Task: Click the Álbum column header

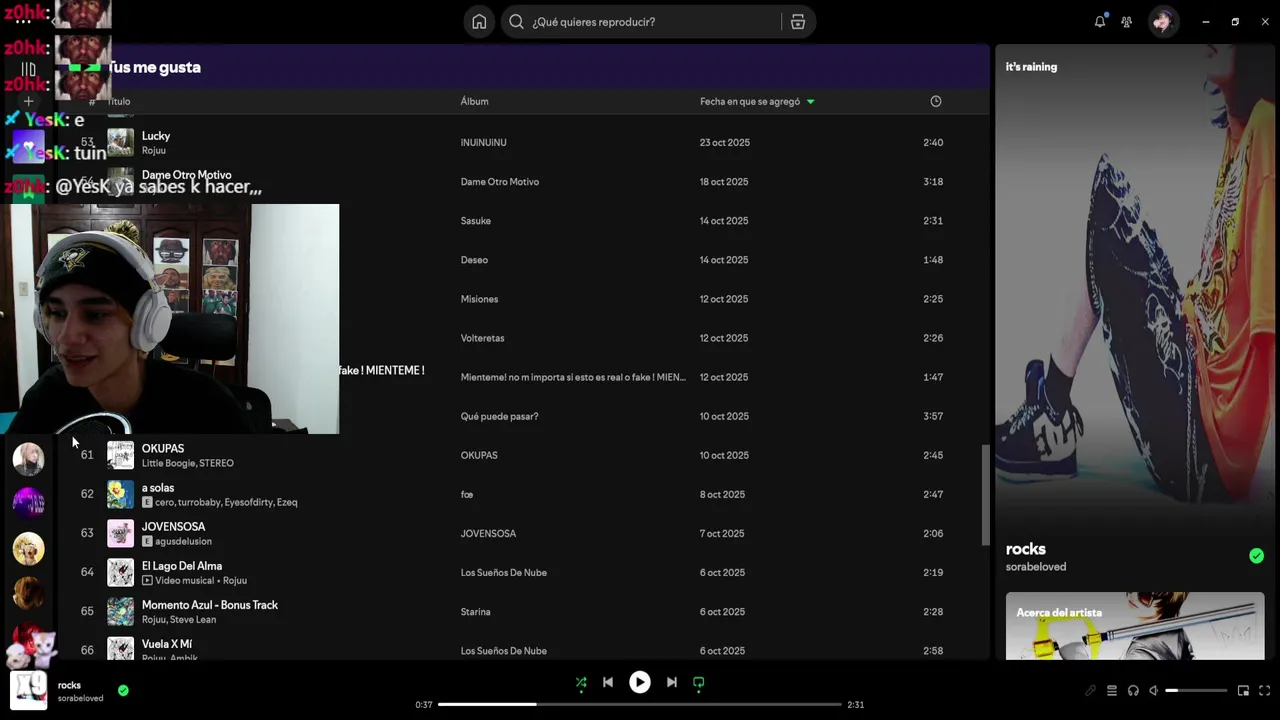Action: [x=474, y=101]
